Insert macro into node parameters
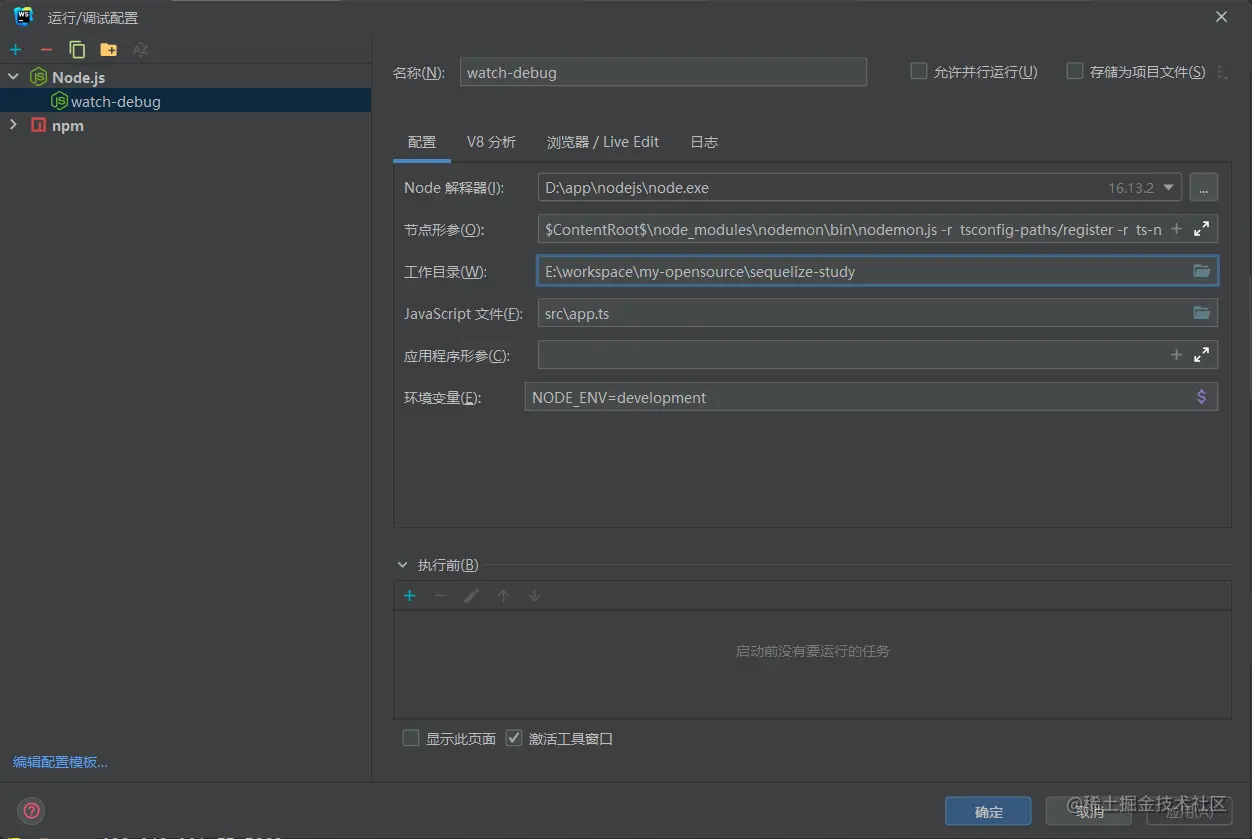 (x=1177, y=229)
